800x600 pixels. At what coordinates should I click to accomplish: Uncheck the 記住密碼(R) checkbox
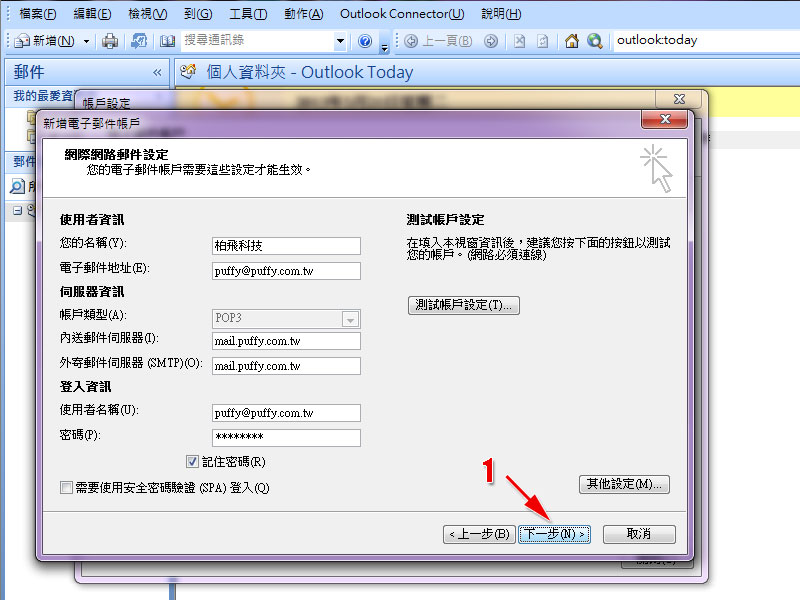[x=192, y=462]
